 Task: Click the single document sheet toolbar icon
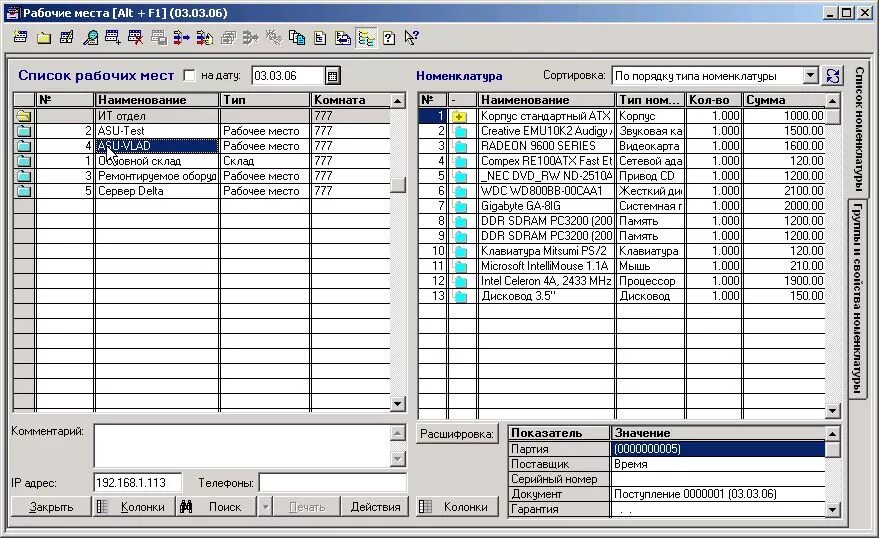pyautogui.click(x=320, y=38)
